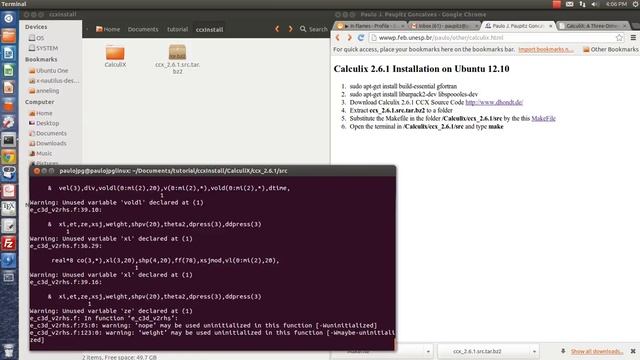Open the third bookmark under Bookmarks in Files sidebar
Screen dimensions: 640x360
point(44,91)
